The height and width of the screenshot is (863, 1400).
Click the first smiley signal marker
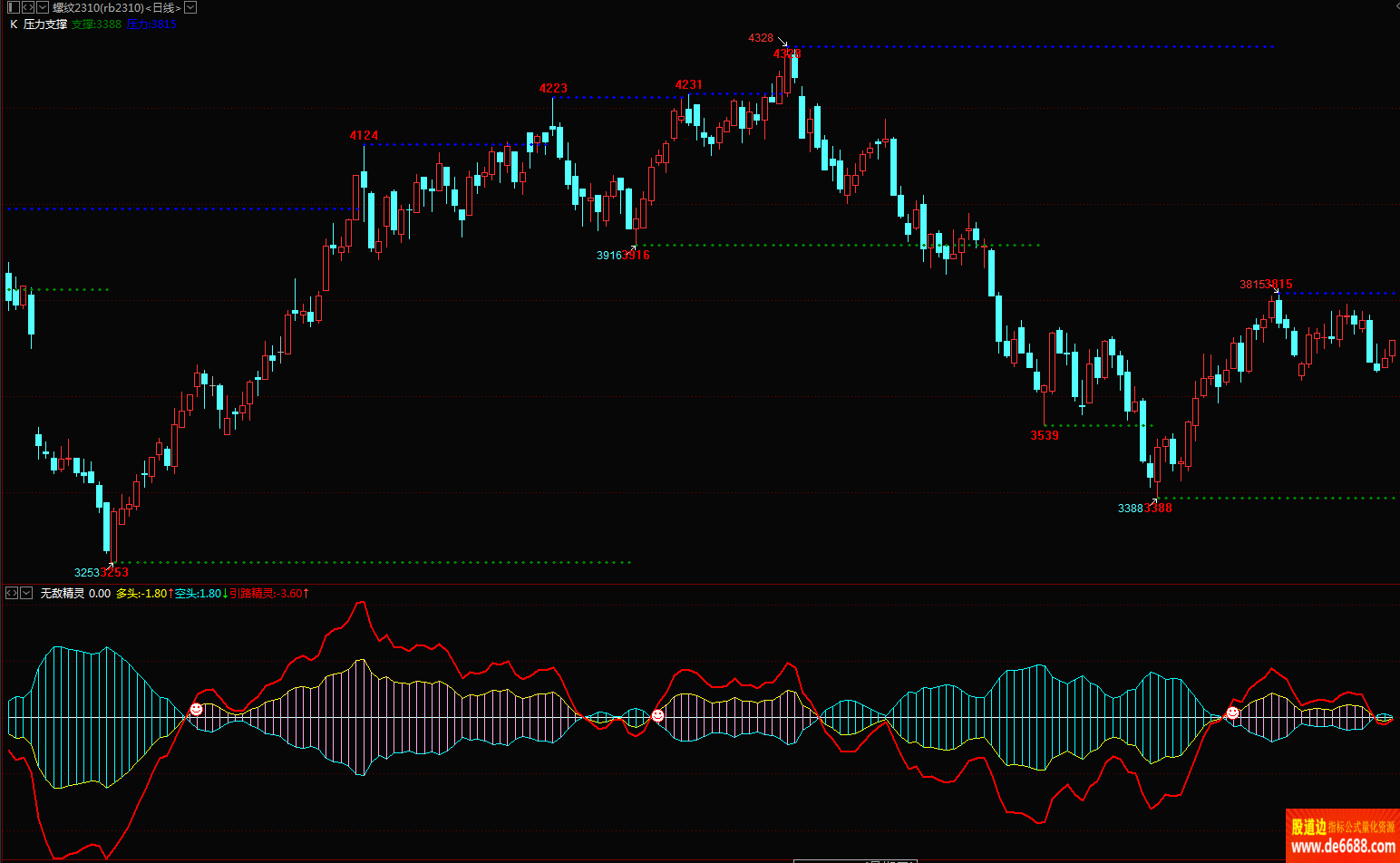[x=196, y=709]
